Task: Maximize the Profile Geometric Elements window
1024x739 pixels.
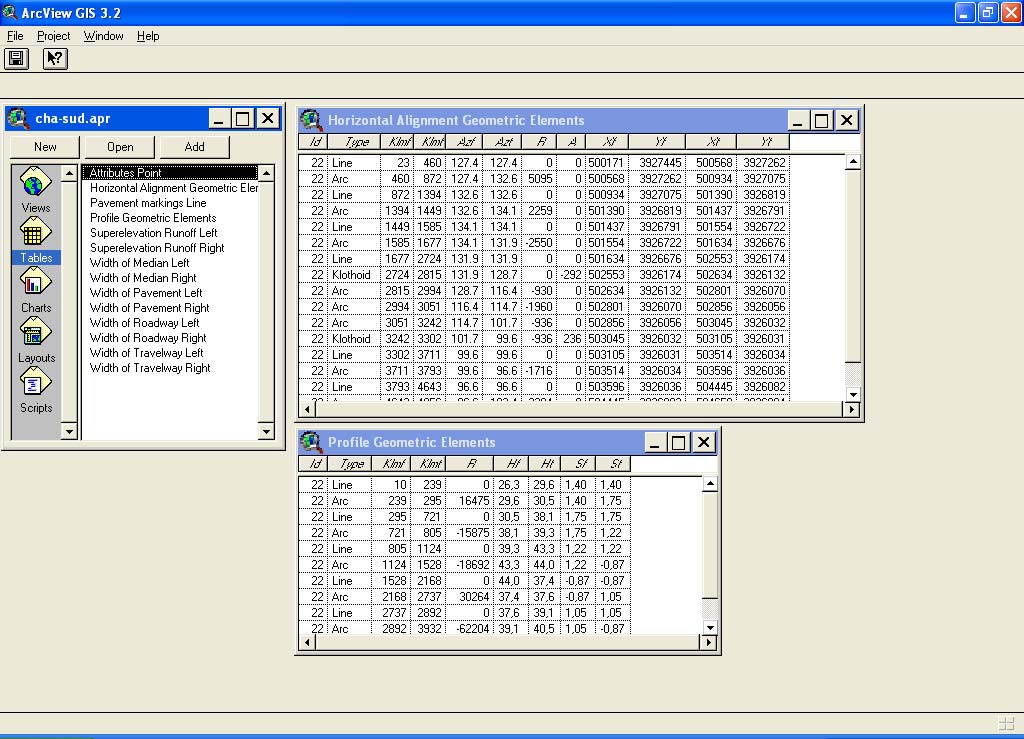Action: pos(679,443)
